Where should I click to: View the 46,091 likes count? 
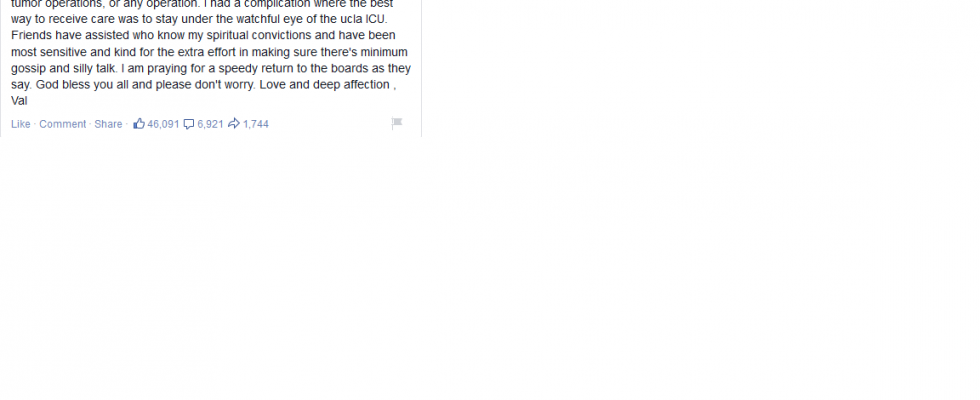point(163,124)
